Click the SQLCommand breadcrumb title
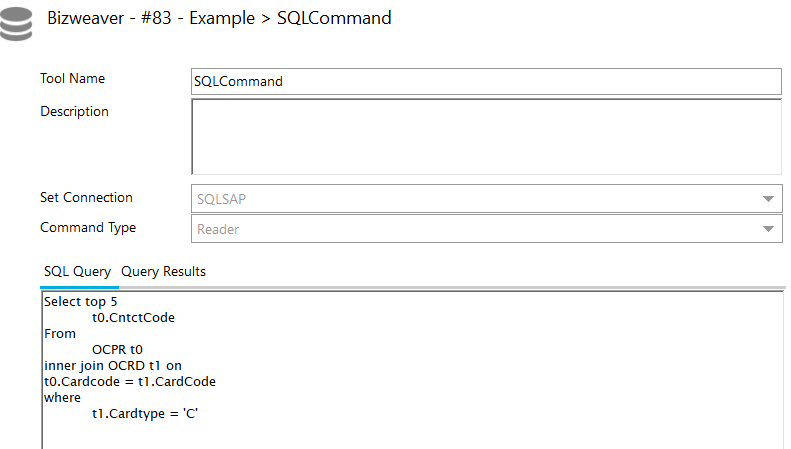 (334, 18)
